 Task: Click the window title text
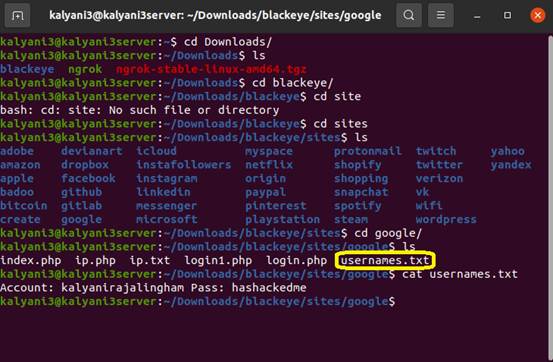click(215, 16)
